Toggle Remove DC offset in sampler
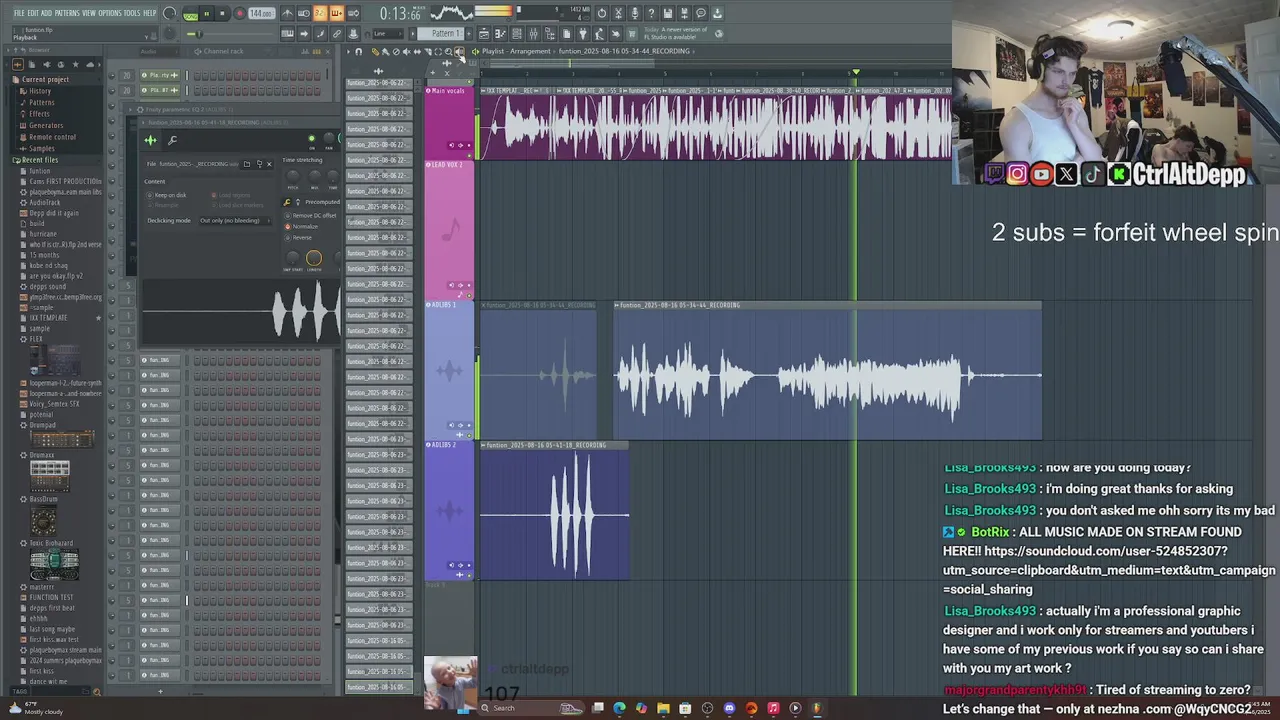 (x=311, y=216)
